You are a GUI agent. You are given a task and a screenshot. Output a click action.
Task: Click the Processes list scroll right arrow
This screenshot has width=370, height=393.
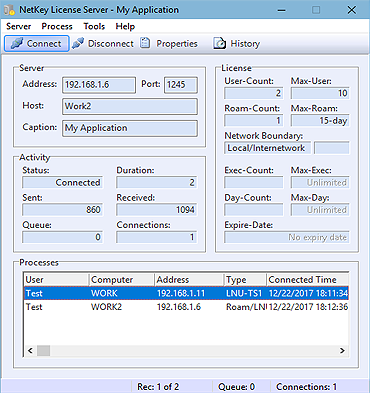click(342, 351)
